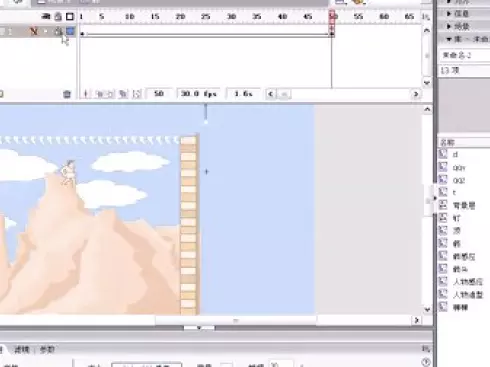Toggle lock on the current layer
The width and height of the screenshot is (490, 367).
[58, 32]
